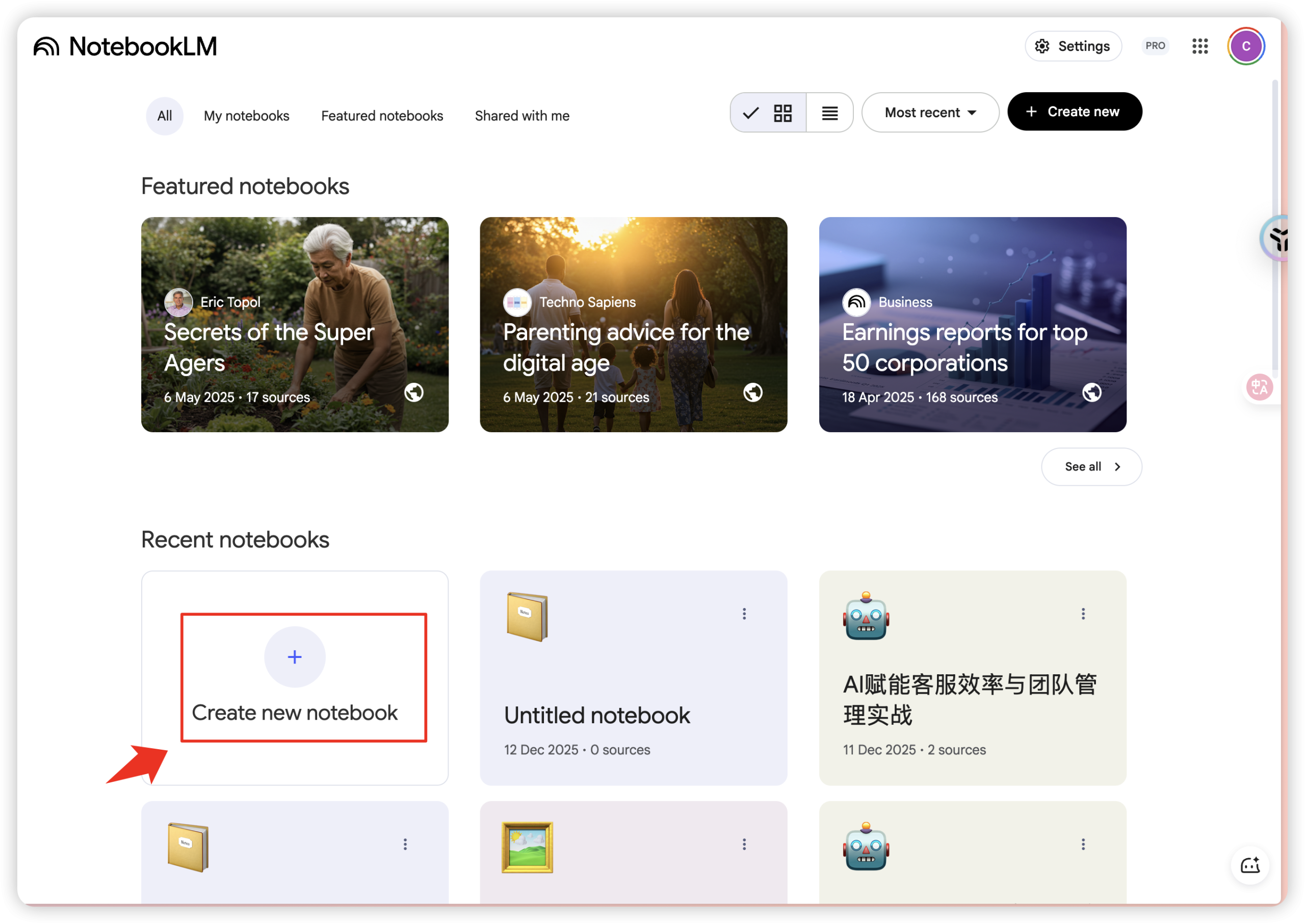Viewport: 1305px width, 924px height.
Task: Select the My notebooks tab
Action: 246,116
